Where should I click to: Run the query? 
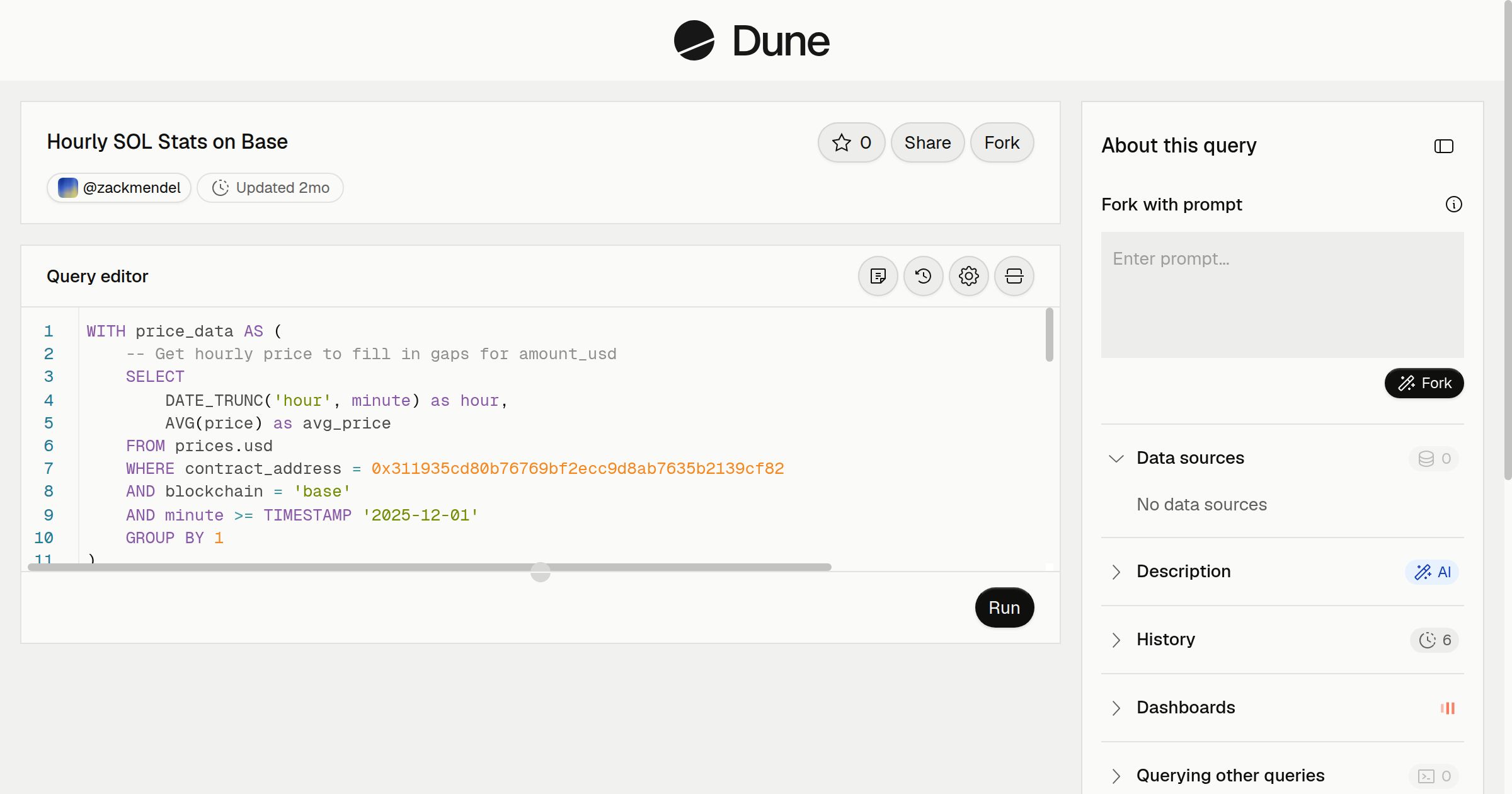click(x=1004, y=607)
